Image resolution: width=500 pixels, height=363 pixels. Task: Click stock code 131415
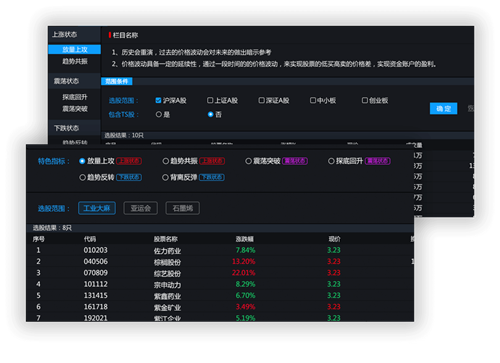coord(96,295)
